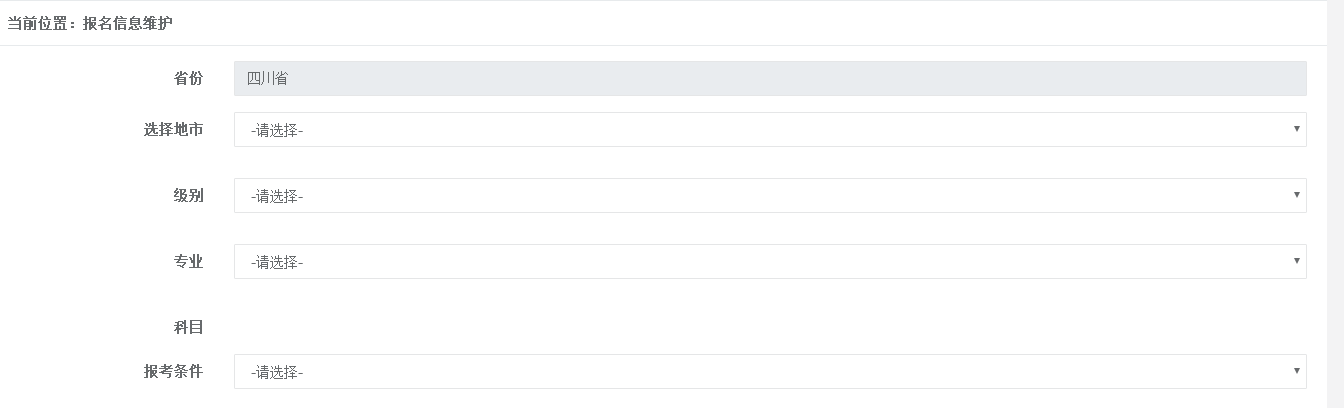Click the 报名信息维护 breadcrumb text
Screen dimensions: 1344x408
click(x=128, y=23)
